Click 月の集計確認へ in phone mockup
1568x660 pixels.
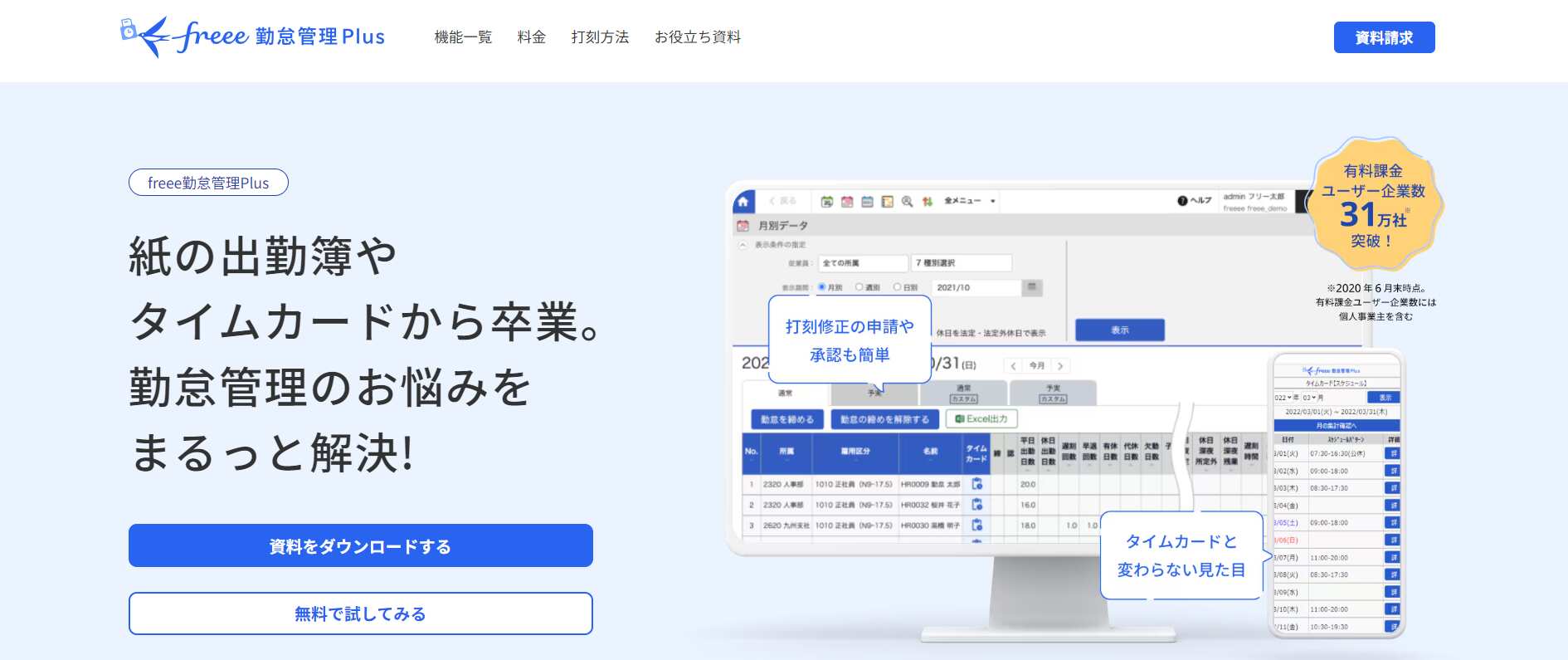1337,425
